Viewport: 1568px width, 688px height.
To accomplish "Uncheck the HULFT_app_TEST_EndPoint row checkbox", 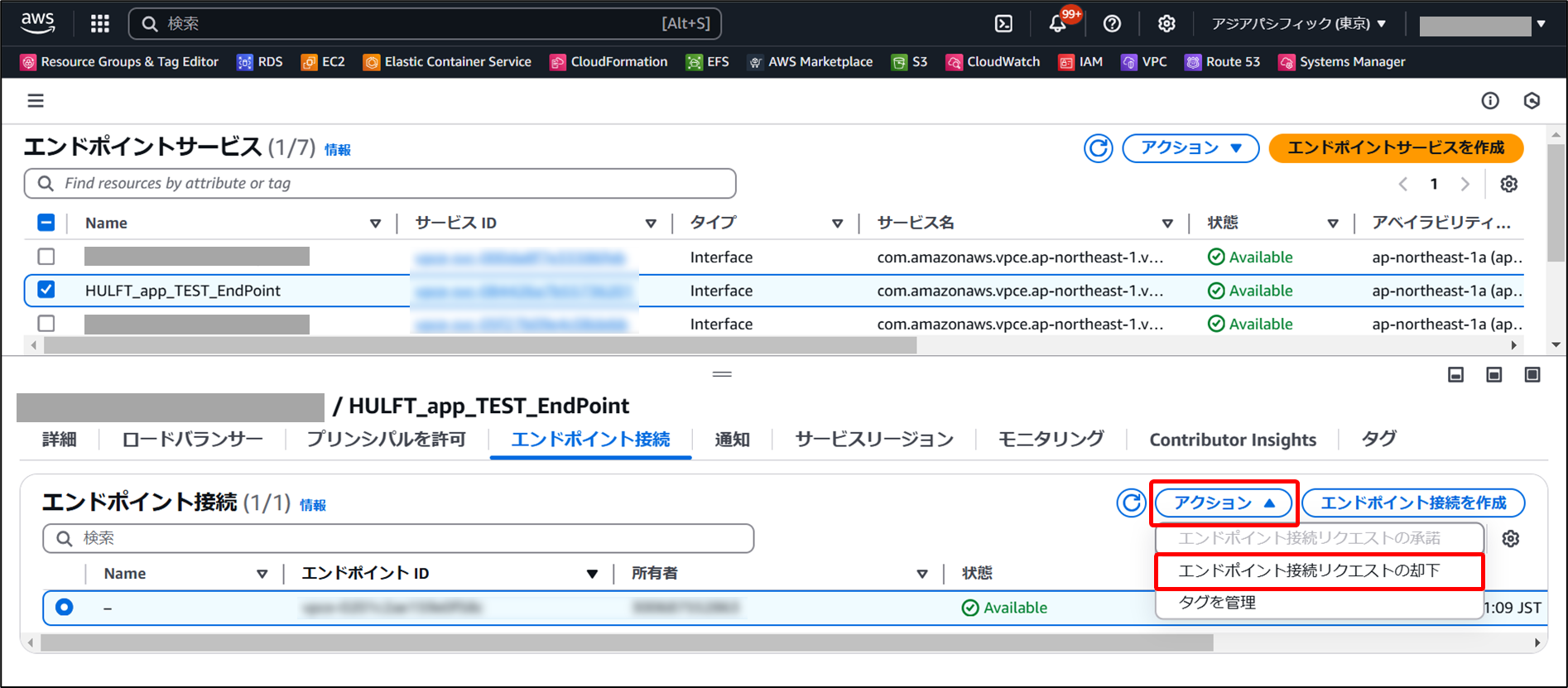I will (x=46, y=290).
